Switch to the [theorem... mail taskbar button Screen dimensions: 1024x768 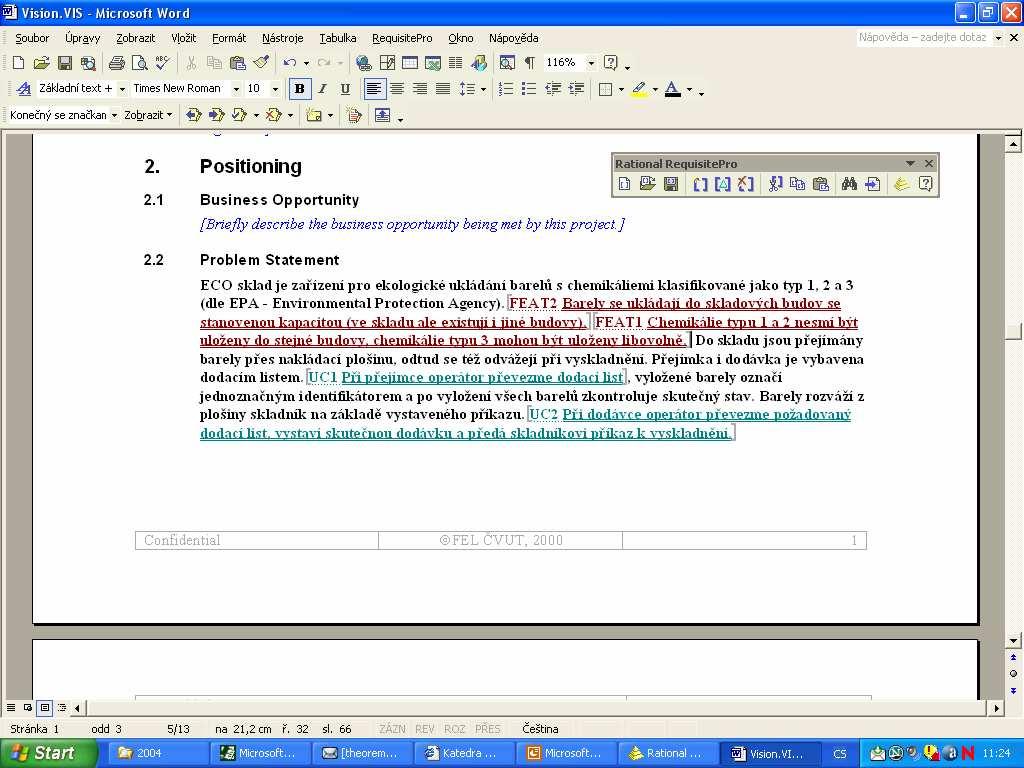tap(362, 753)
